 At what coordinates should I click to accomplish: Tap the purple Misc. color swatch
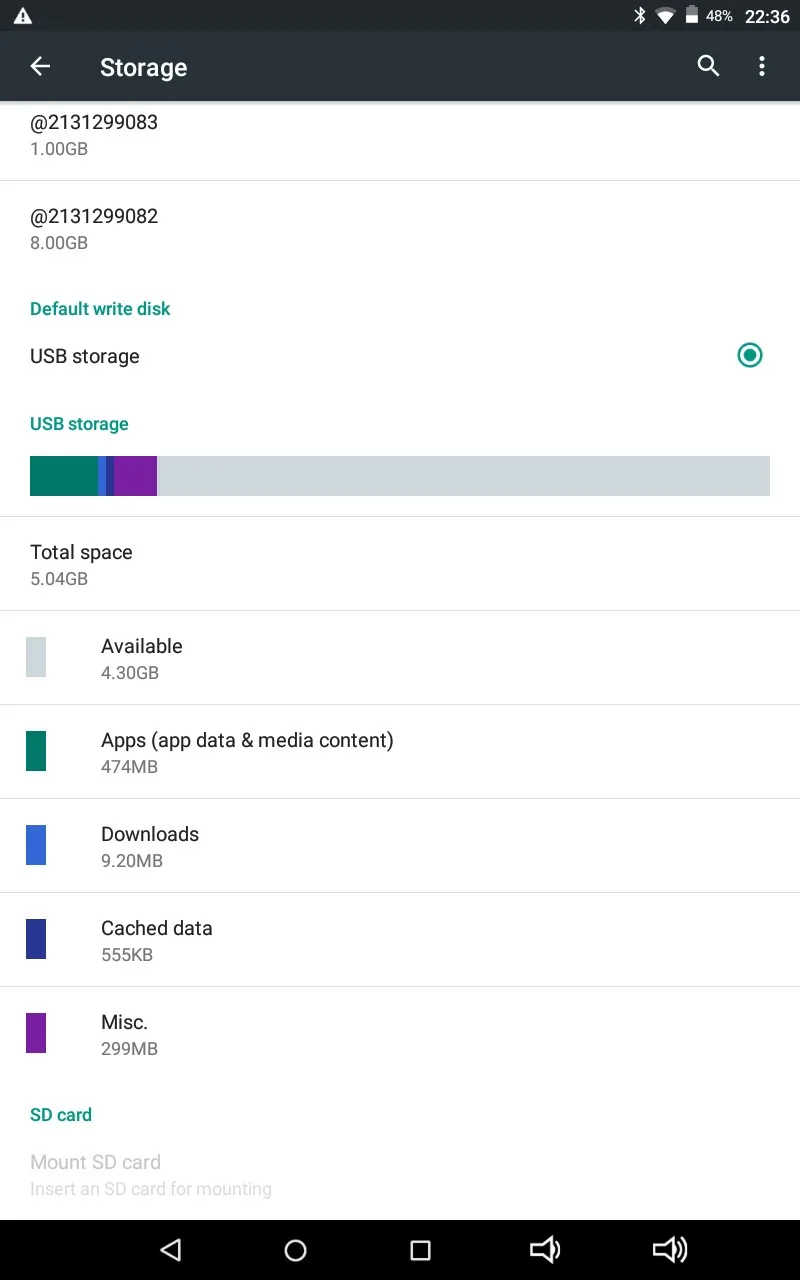click(x=36, y=1033)
